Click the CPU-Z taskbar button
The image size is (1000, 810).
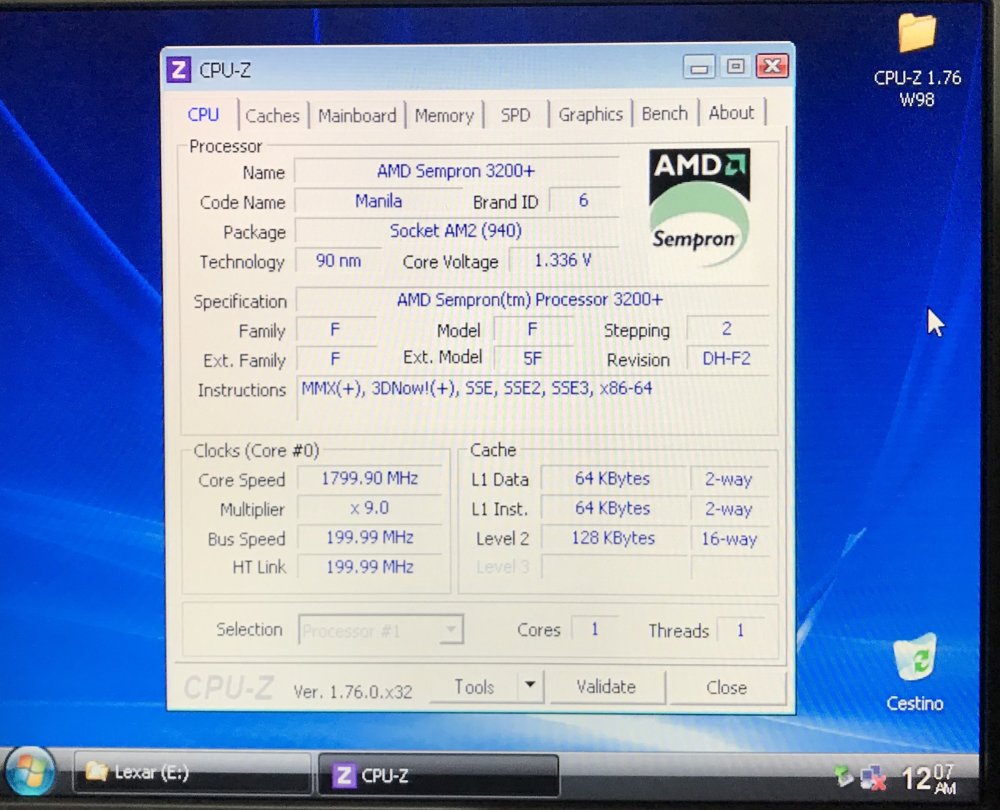click(x=437, y=775)
